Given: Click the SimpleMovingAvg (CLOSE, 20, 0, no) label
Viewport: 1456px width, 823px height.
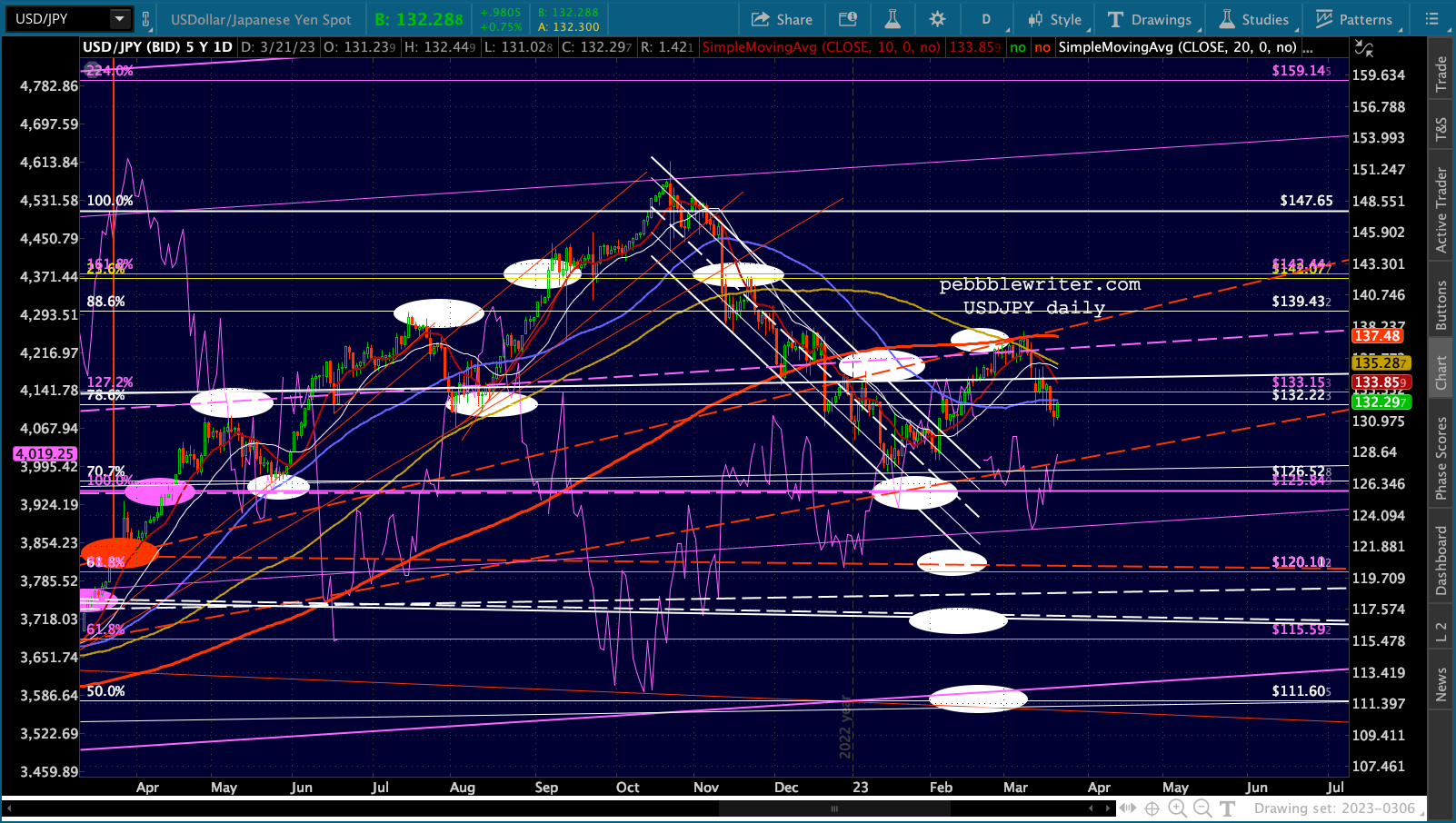Looking at the screenshot, I should point(1177,47).
